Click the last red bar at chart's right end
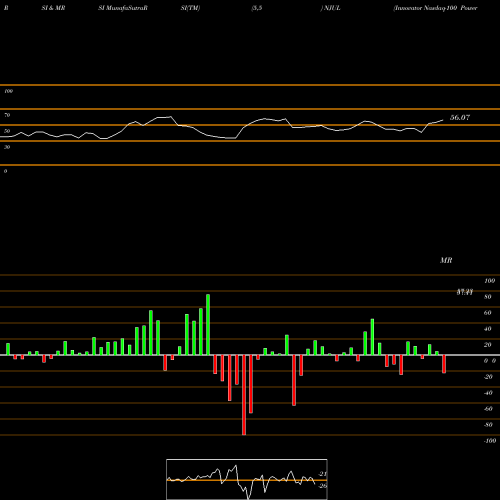The width and height of the screenshot is (500, 500). [444, 364]
